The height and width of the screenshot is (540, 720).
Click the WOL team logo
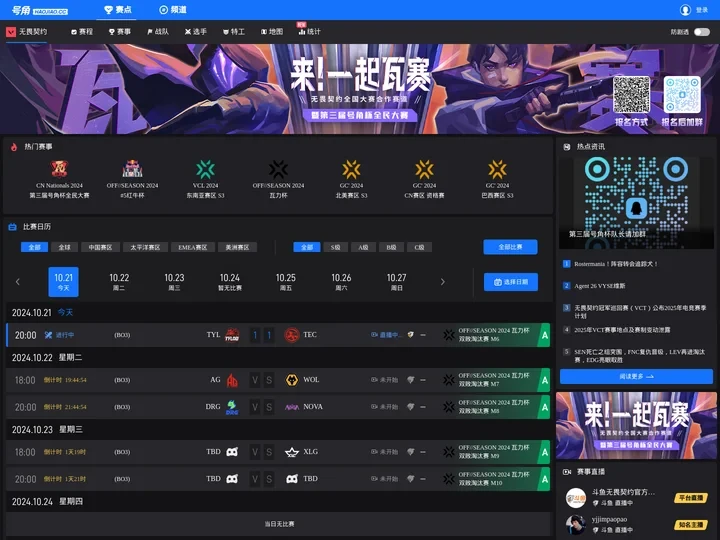[x=292, y=380]
